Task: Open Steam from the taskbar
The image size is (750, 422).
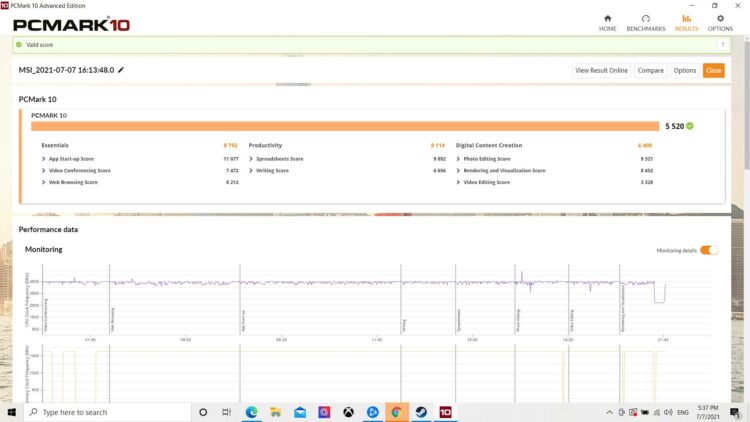Action: 421,412
